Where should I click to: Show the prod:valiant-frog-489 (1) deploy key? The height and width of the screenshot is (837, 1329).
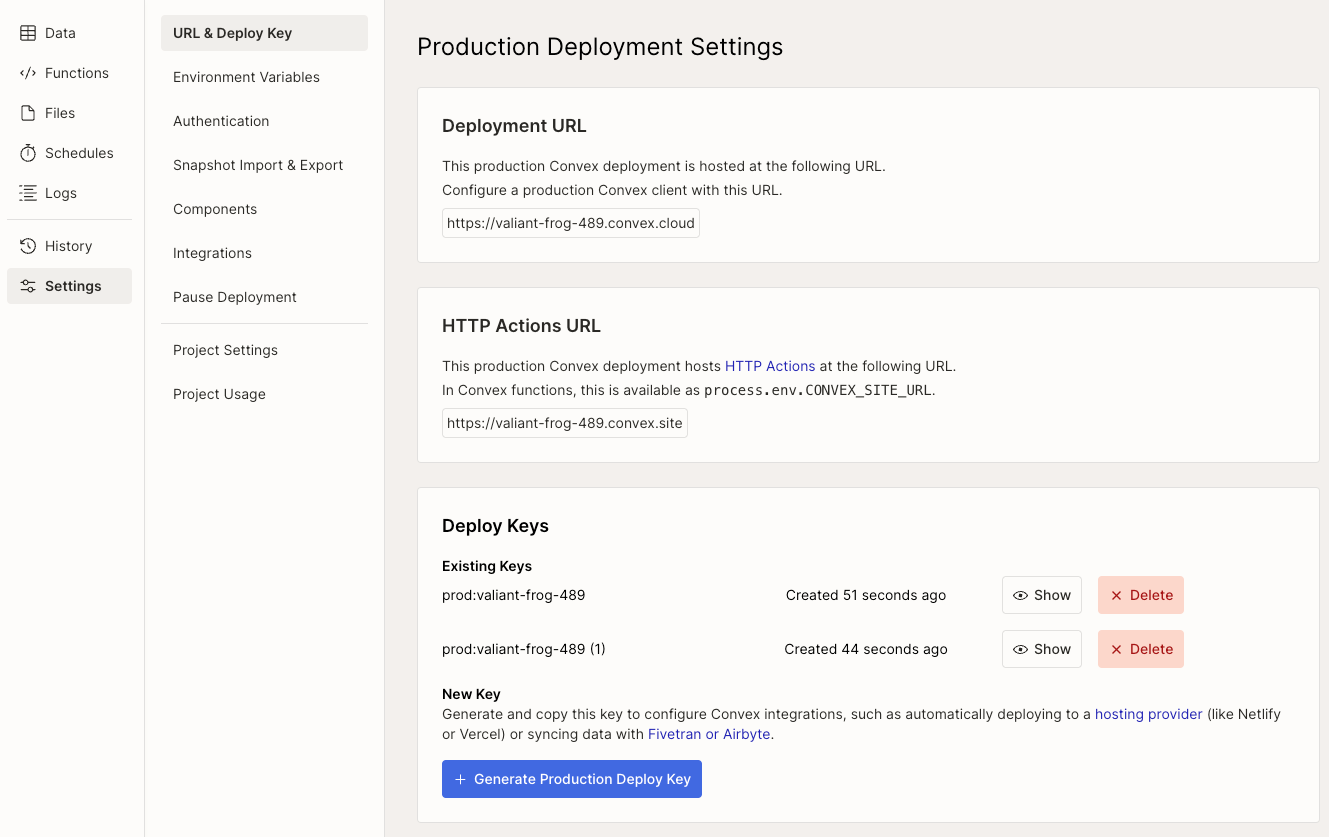(x=1042, y=649)
